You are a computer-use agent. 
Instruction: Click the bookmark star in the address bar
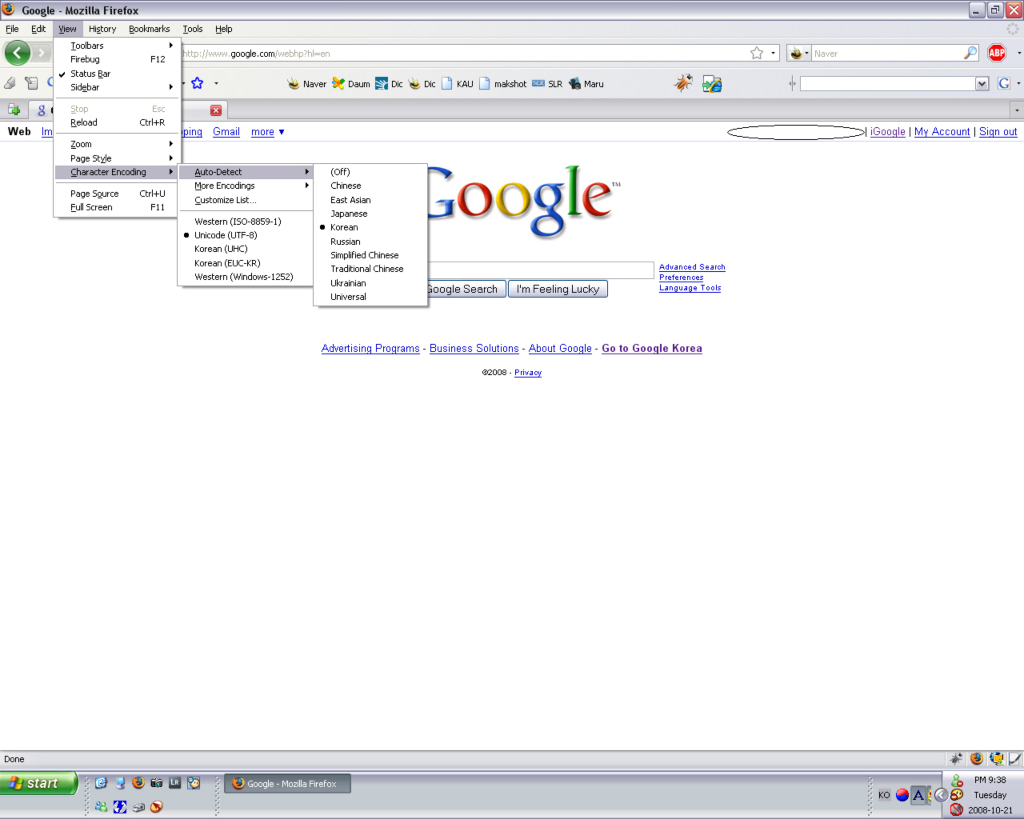[756, 54]
